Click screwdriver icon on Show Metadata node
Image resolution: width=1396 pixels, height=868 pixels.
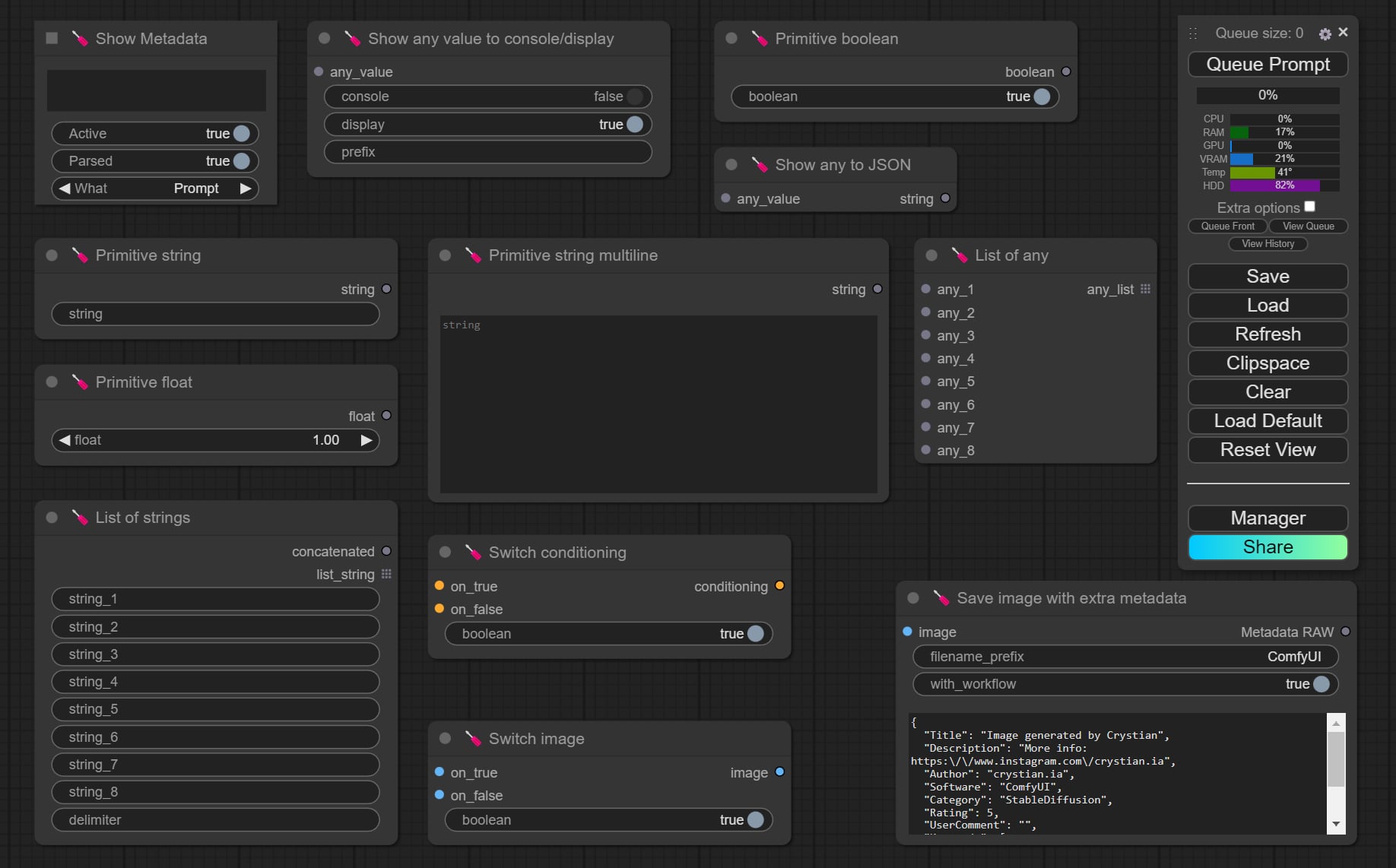[x=80, y=38]
